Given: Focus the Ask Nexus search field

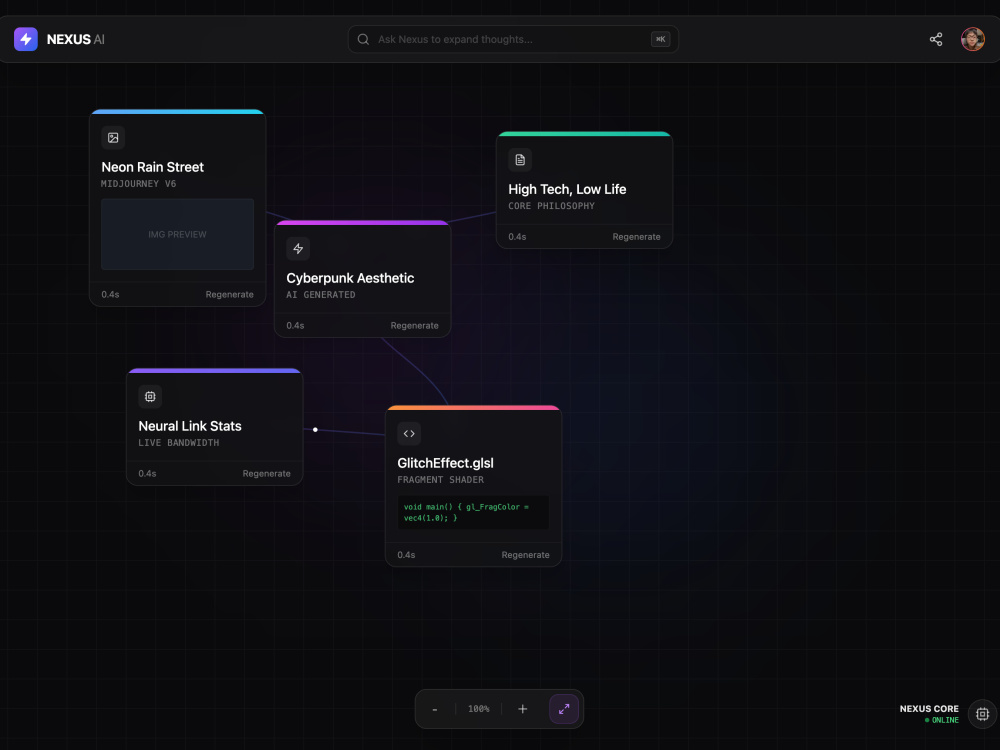Looking at the screenshot, I should pyautogui.click(x=513, y=39).
